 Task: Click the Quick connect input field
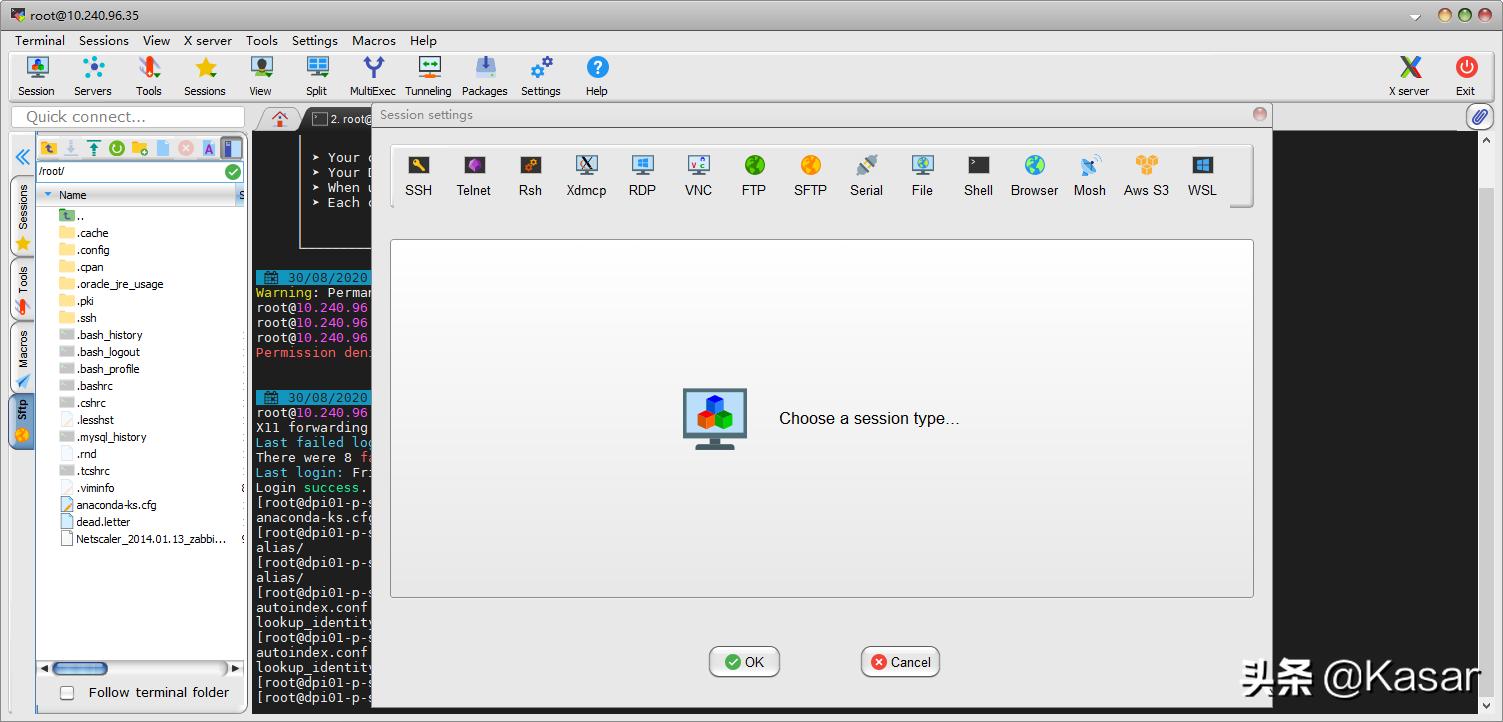coord(128,117)
